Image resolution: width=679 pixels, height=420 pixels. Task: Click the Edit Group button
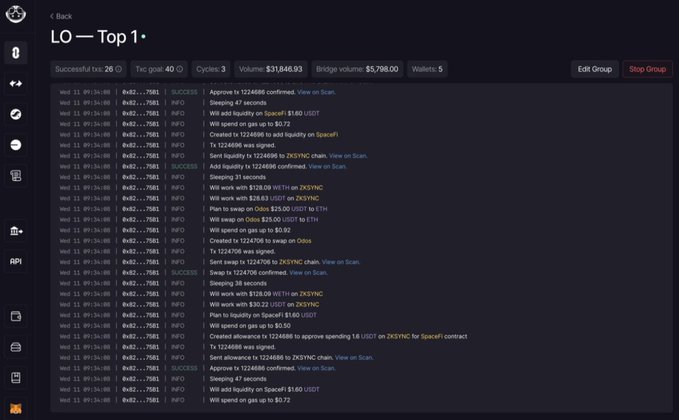(595, 69)
